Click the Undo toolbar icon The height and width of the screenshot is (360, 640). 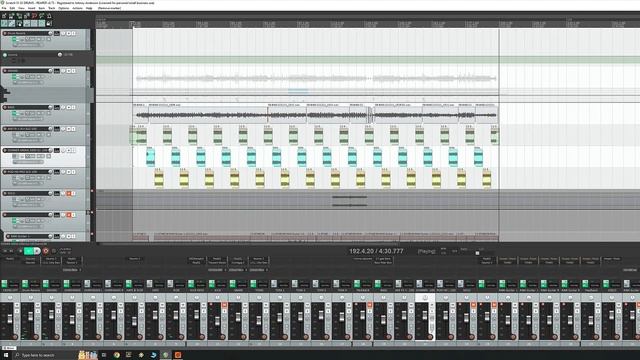point(34,16)
